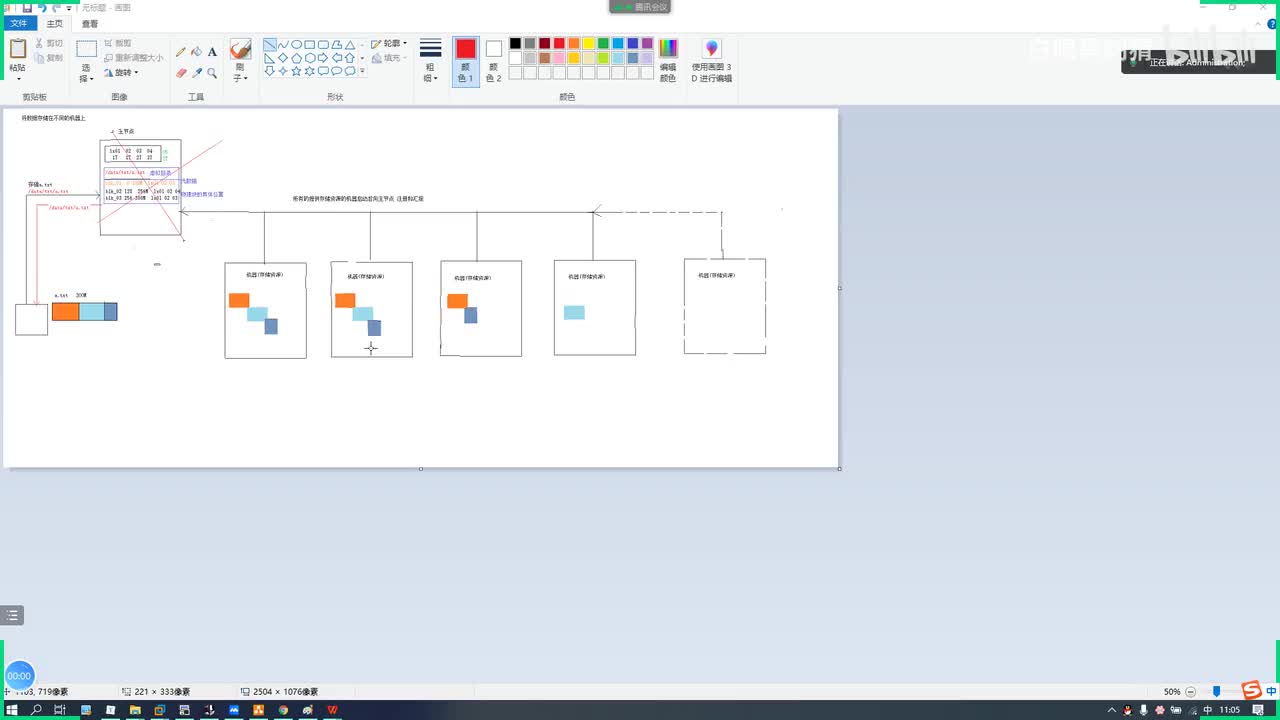Viewport: 1280px width, 720px height.
Task: Click the Help question mark icon
Action: click(1271, 23)
